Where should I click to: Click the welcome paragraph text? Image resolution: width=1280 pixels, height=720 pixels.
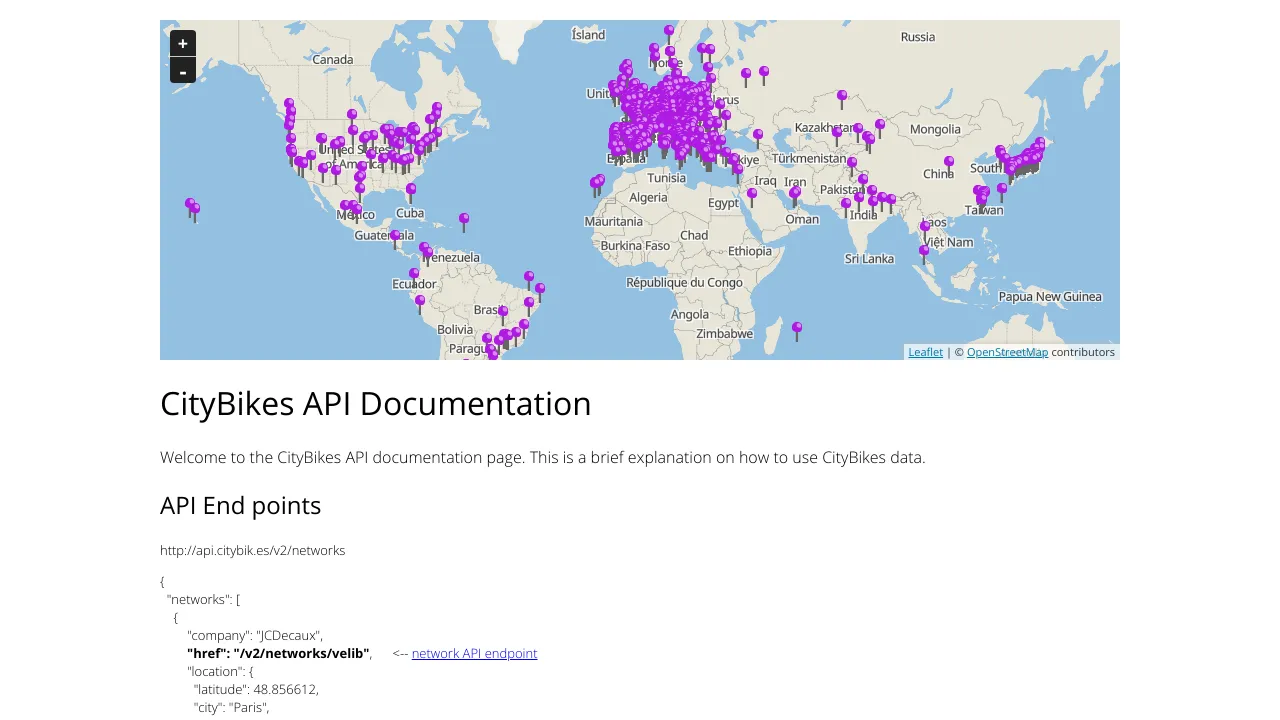[x=543, y=457]
